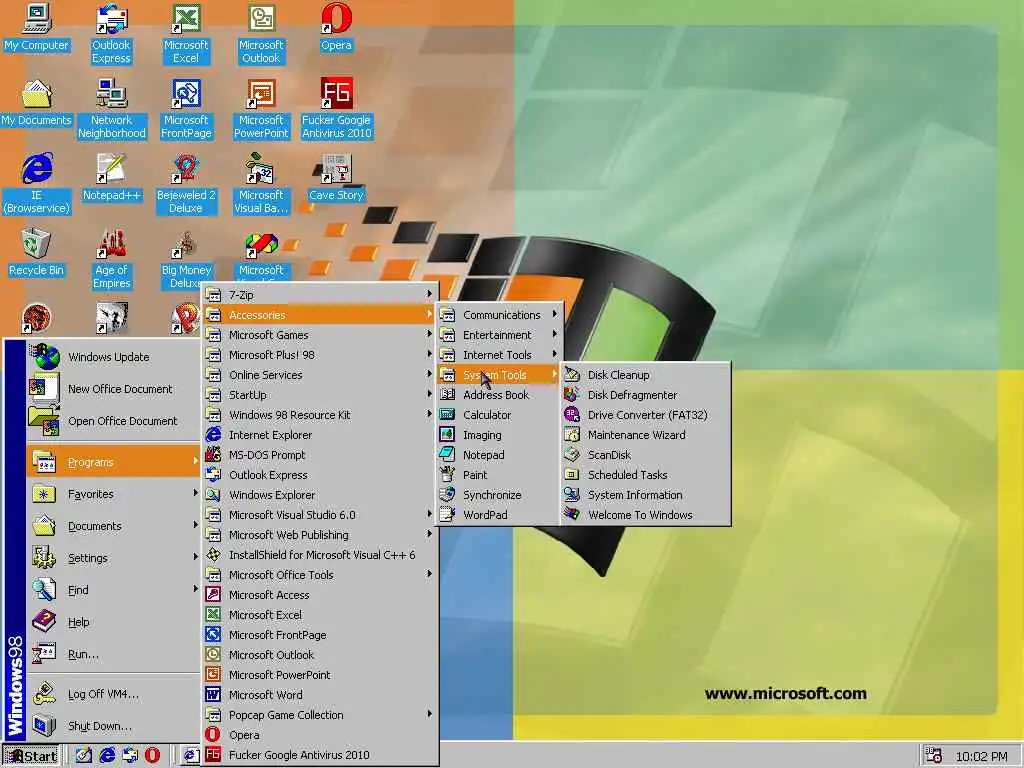Click the Start button
1024x768 pixels.
coord(31,756)
